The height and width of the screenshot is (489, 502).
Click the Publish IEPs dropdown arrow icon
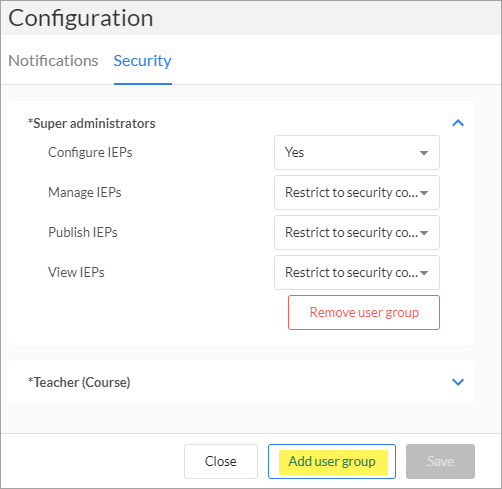tap(424, 233)
